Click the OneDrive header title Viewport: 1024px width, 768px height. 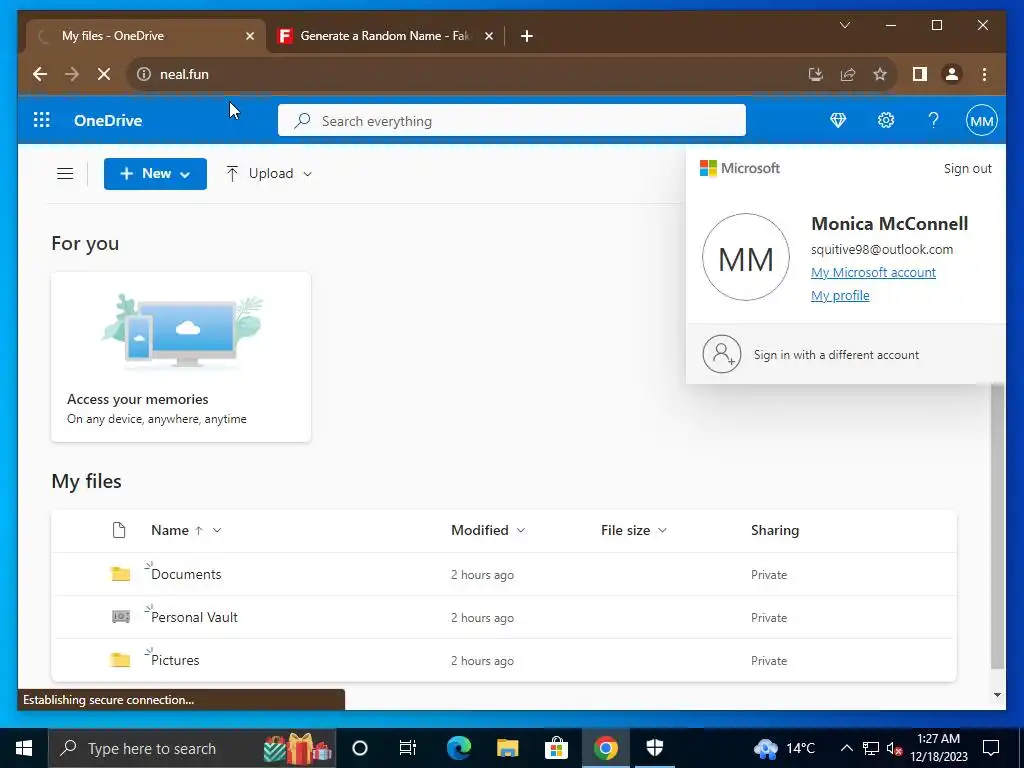tap(108, 121)
